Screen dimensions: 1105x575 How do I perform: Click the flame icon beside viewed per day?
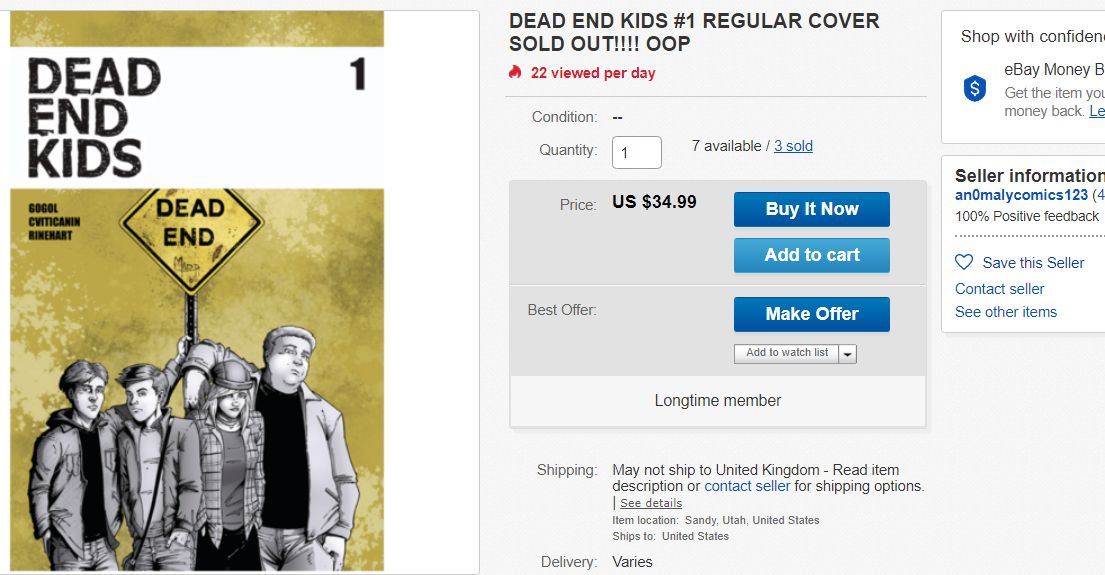tap(515, 73)
